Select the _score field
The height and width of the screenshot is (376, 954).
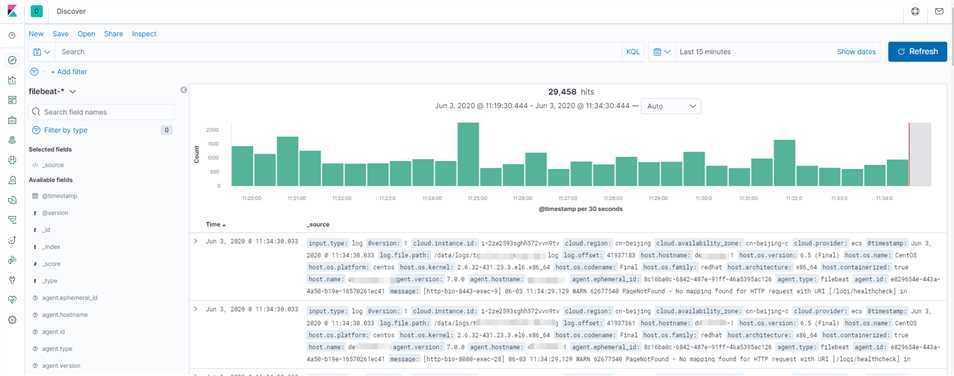point(51,264)
